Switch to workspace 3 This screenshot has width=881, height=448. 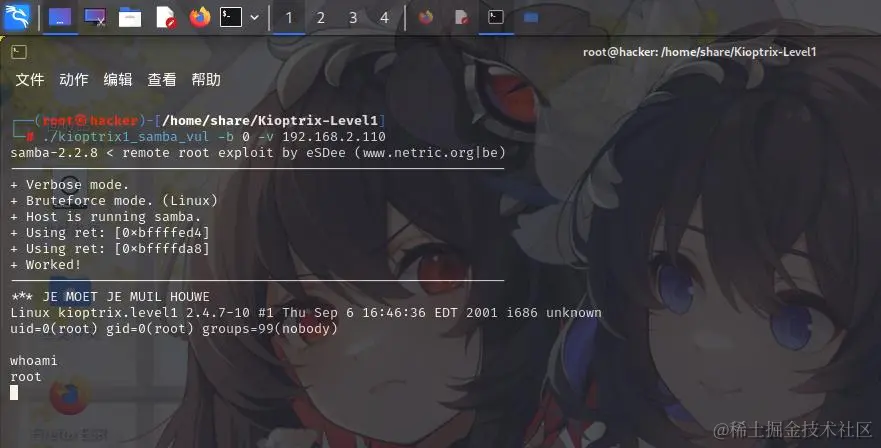[x=353, y=18]
